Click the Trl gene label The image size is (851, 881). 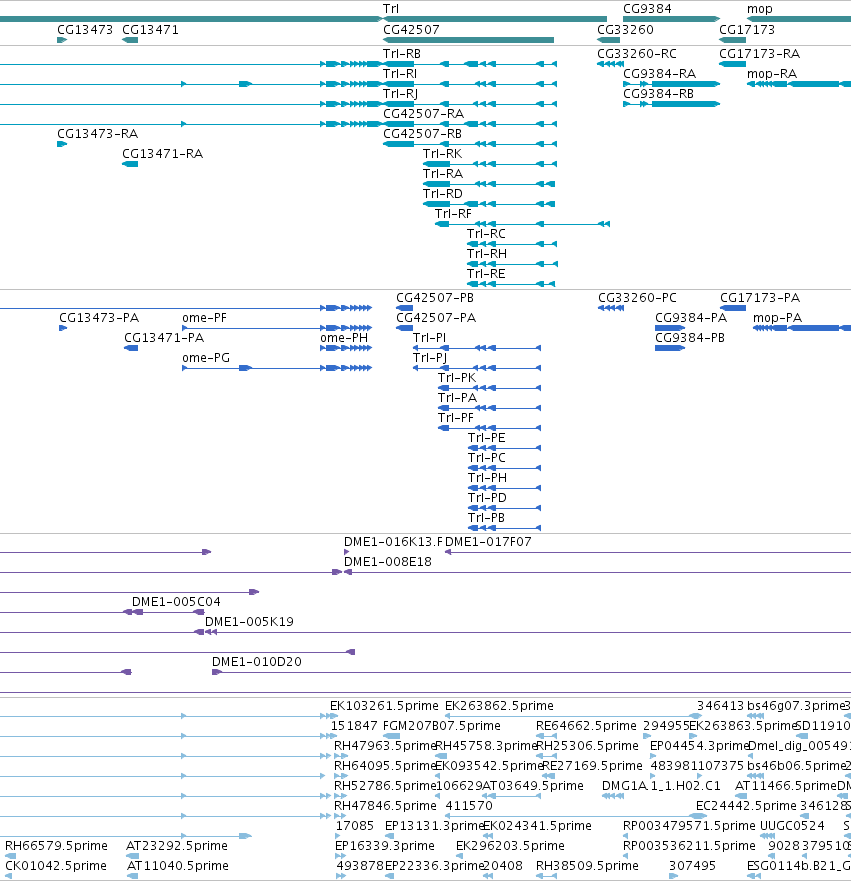[390, 8]
